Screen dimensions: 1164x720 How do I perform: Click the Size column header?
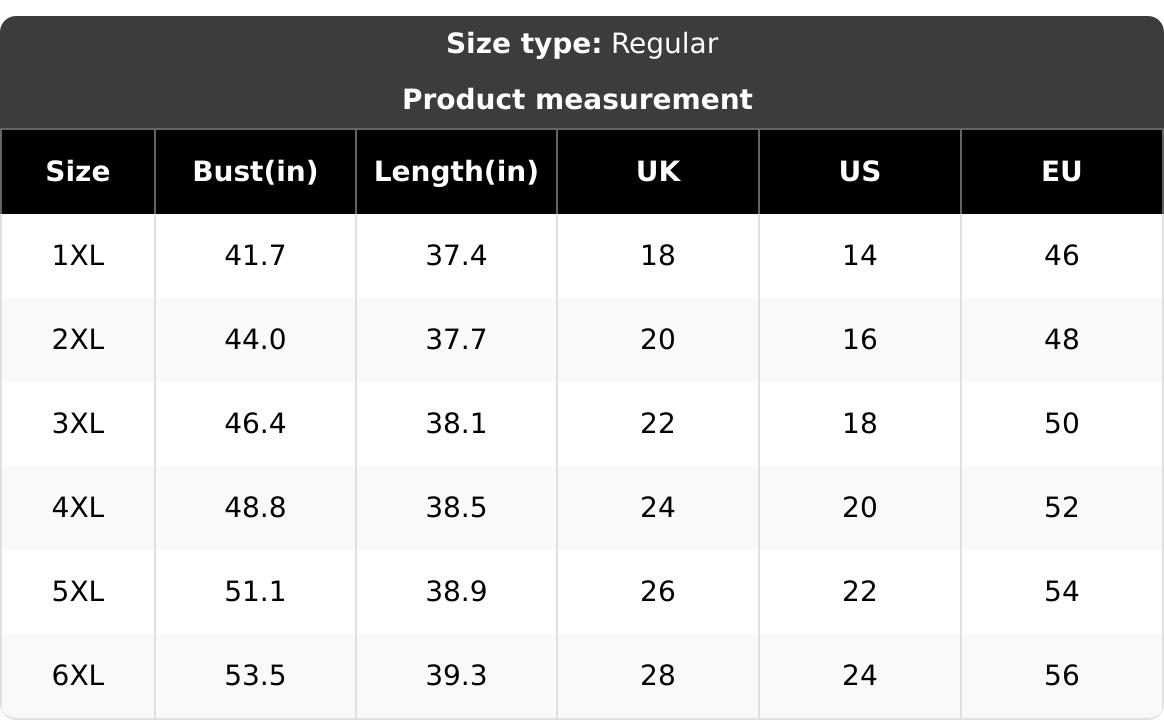(78, 171)
